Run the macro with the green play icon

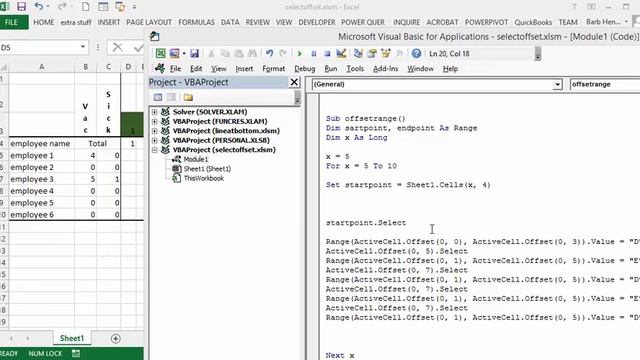coord(300,53)
